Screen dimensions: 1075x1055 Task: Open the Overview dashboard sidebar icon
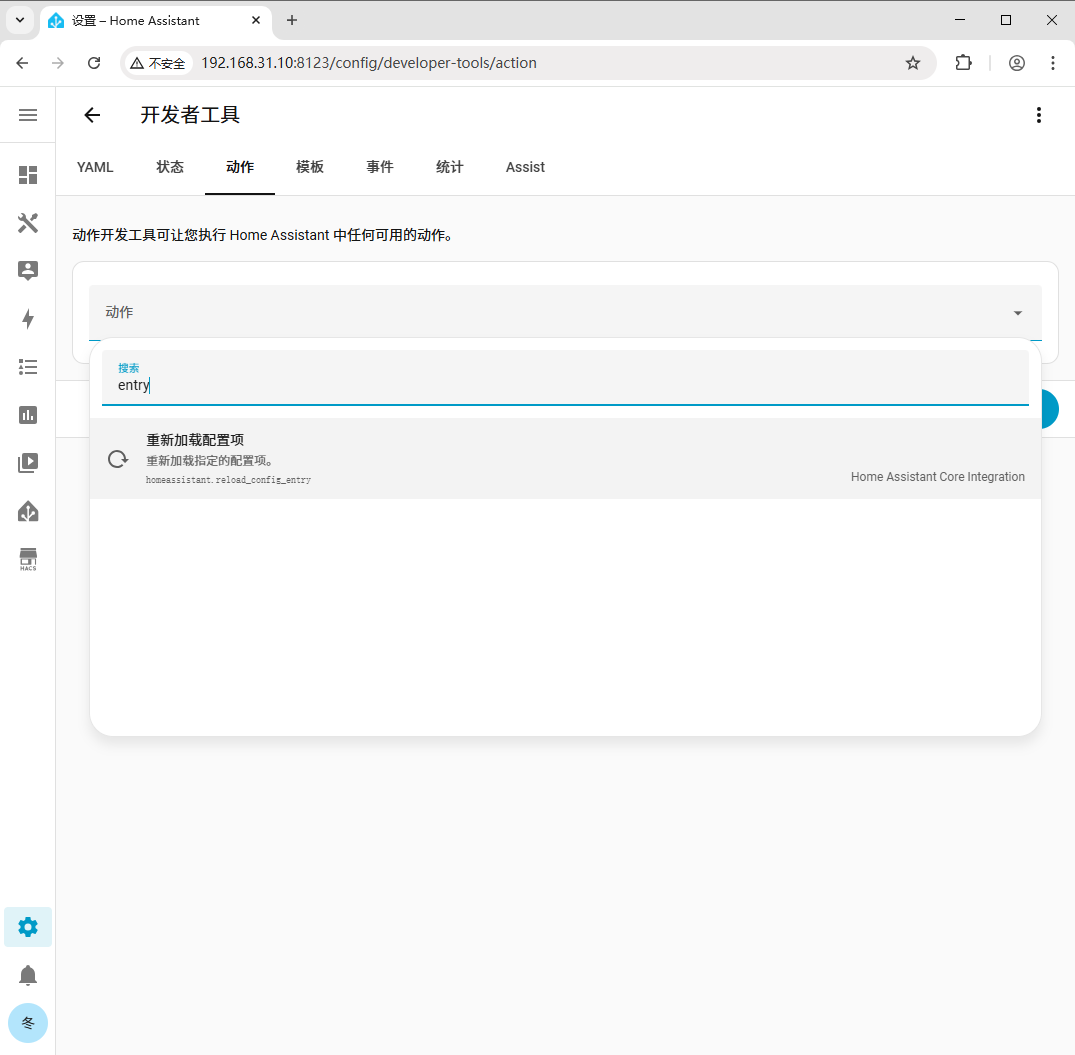[x=27, y=175]
